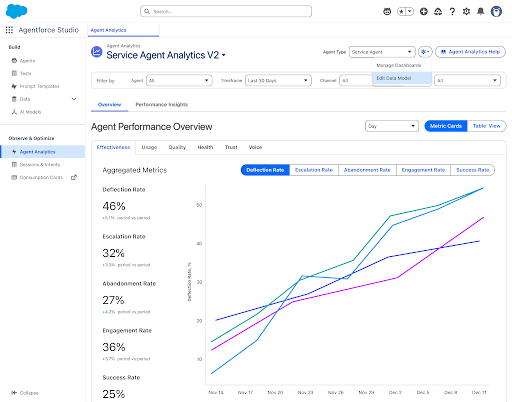Click the Collapse sidebar button
This screenshot has height=402, width=512.
25,393
